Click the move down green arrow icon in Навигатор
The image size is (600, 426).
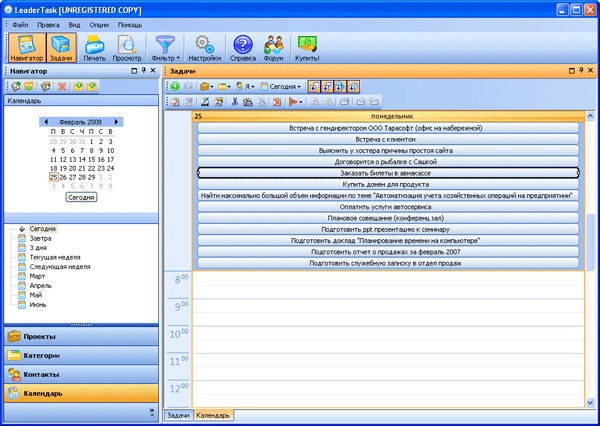[x=78, y=87]
